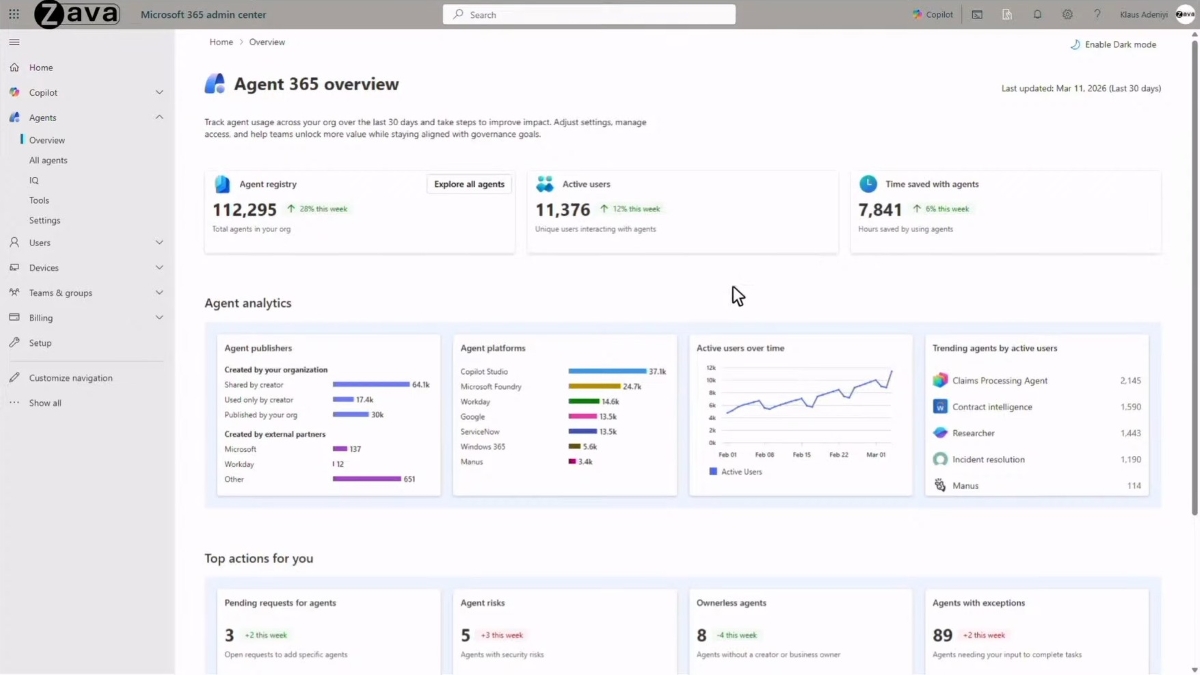Open the settings gear in header
The image size is (1200, 675).
tap(1067, 15)
